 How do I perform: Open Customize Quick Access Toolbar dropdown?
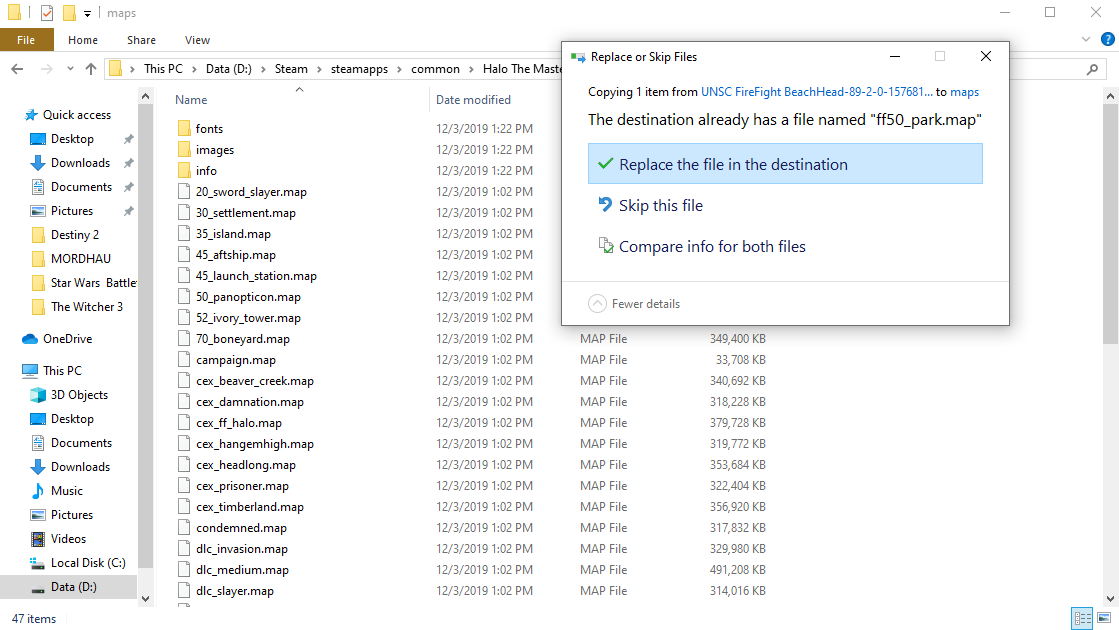pyautogui.click(x=88, y=14)
